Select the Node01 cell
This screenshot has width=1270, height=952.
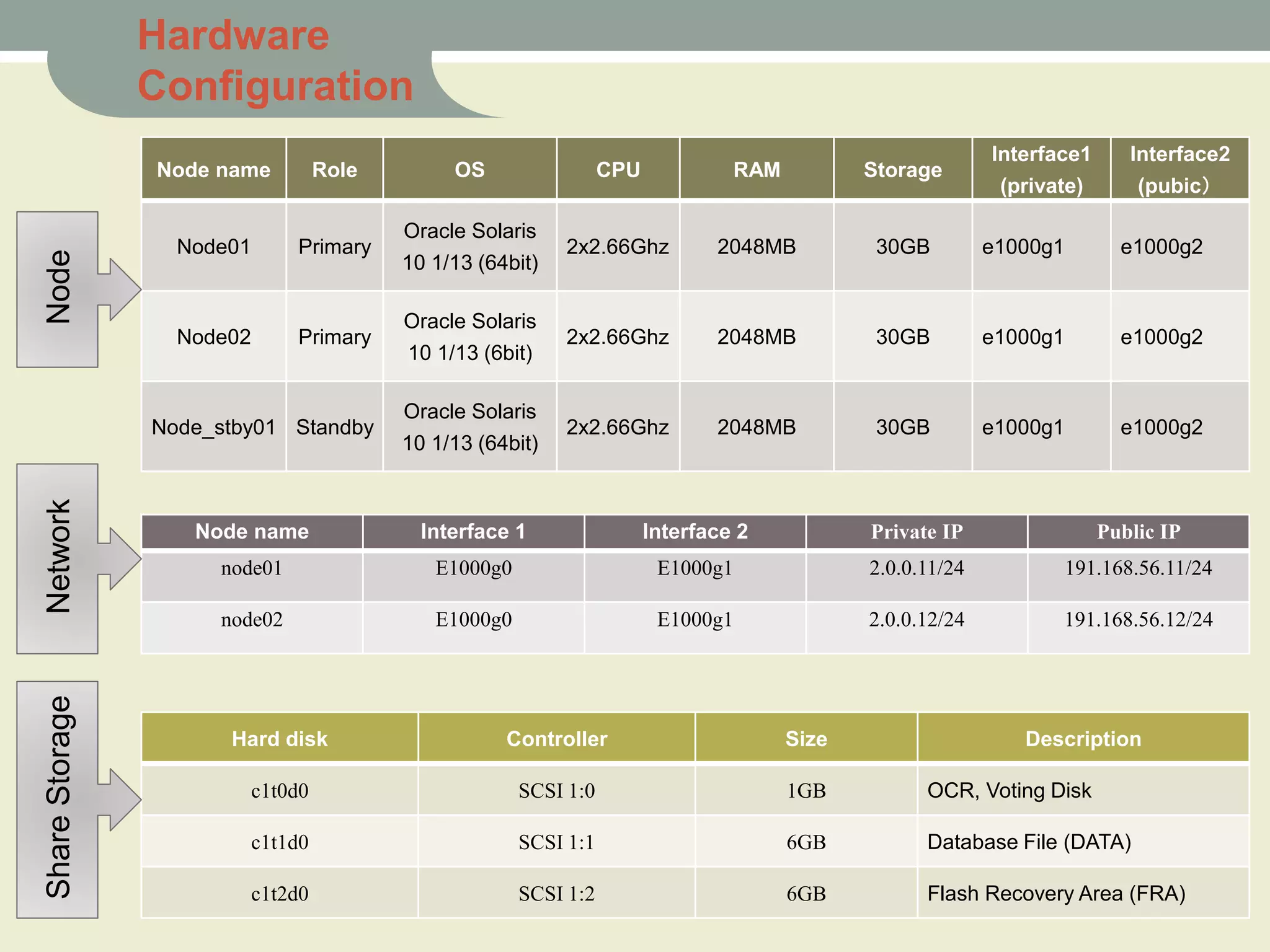pyautogui.click(x=214, y=247)
